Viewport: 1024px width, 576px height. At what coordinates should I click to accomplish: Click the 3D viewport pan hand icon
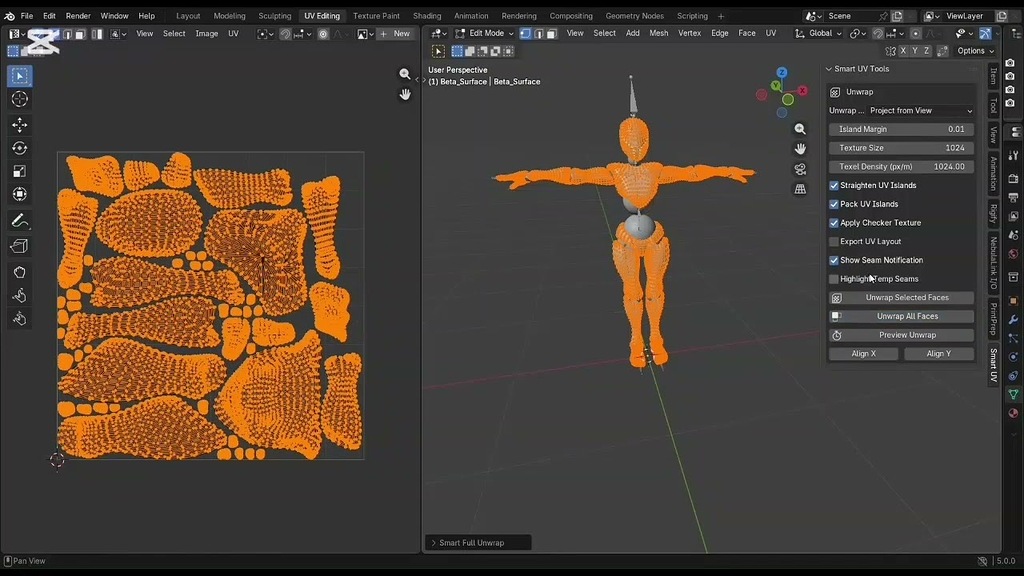800,149
